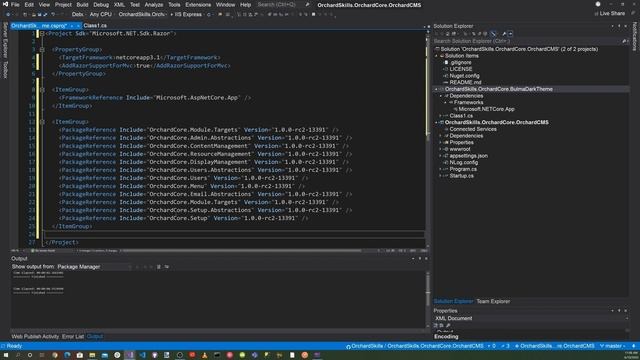Expand the Program.cs node
Image resolution: width=640 pixels, height=360 pixels.
(441, 169)
